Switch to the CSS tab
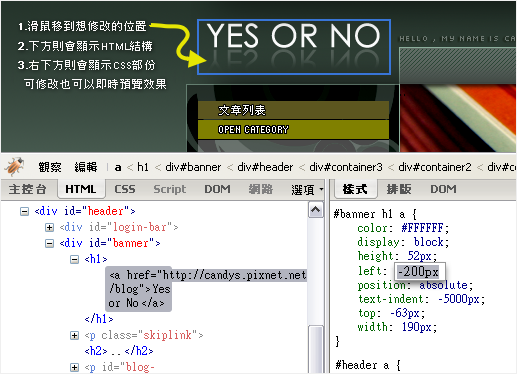The image size is (517, 374). [x=125, y=189]
